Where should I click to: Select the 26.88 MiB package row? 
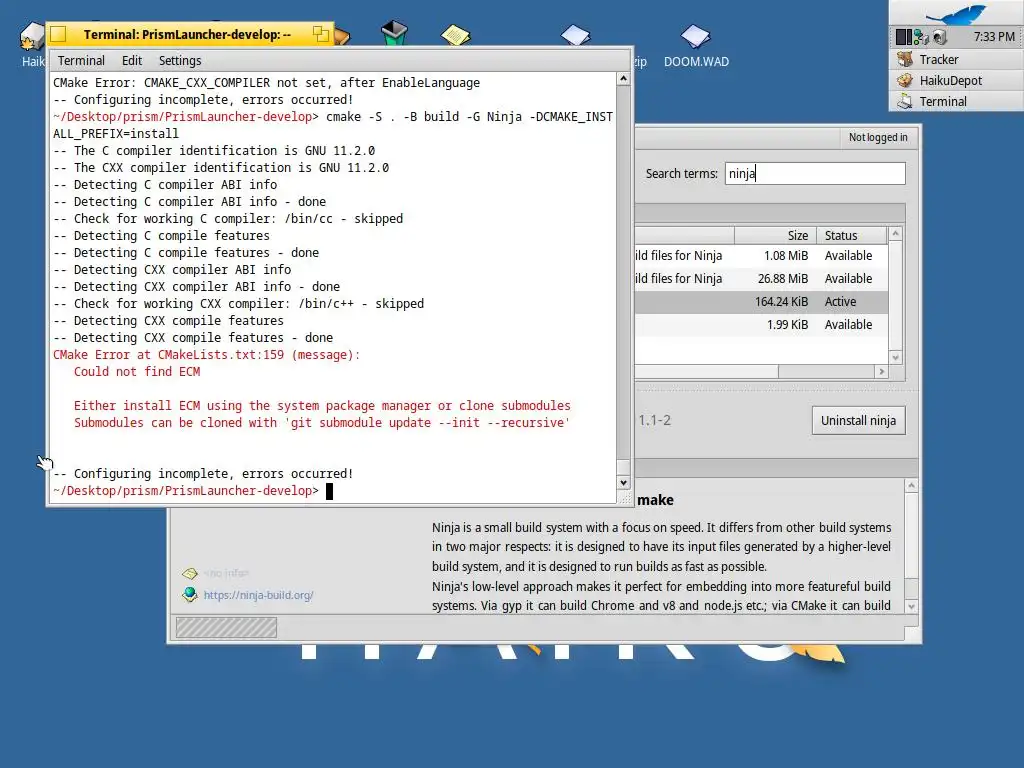(761, 279)
